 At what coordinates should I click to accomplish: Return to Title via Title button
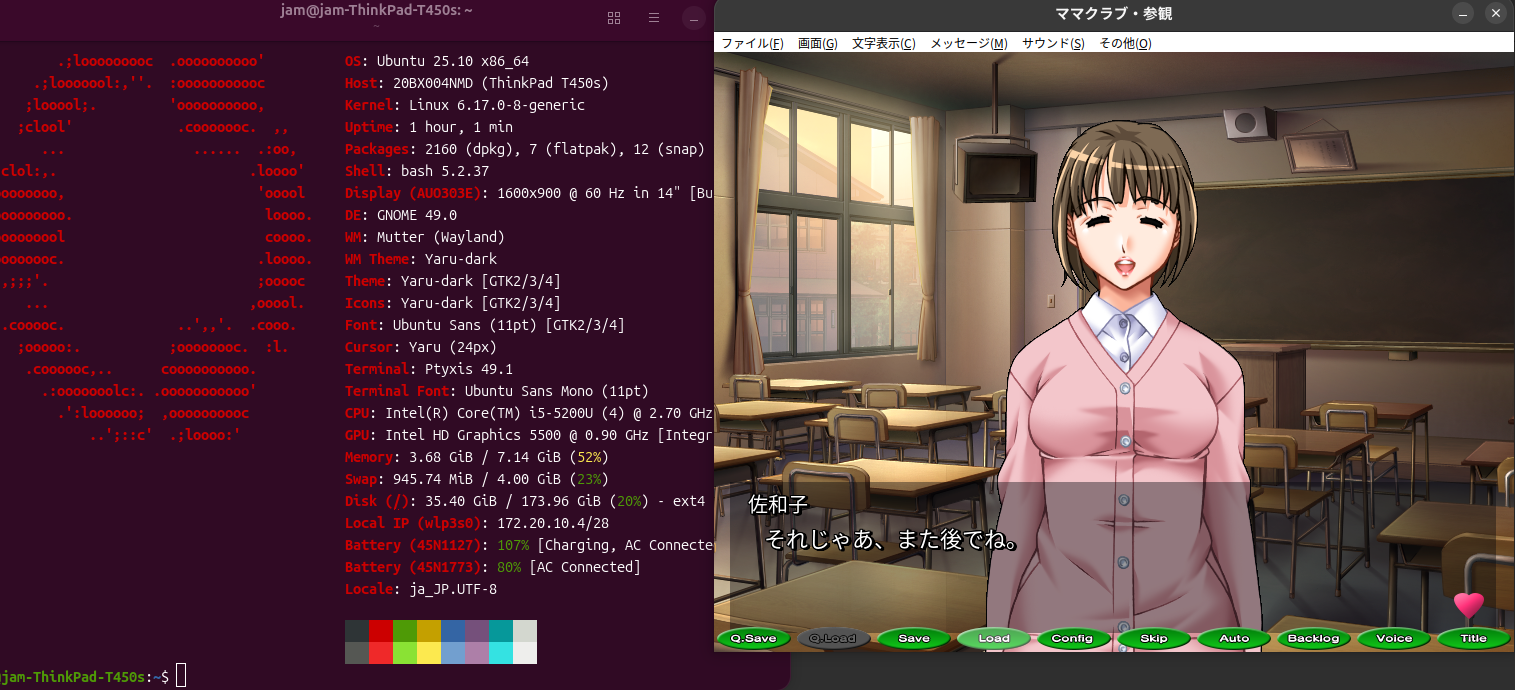click(1474, 638)
